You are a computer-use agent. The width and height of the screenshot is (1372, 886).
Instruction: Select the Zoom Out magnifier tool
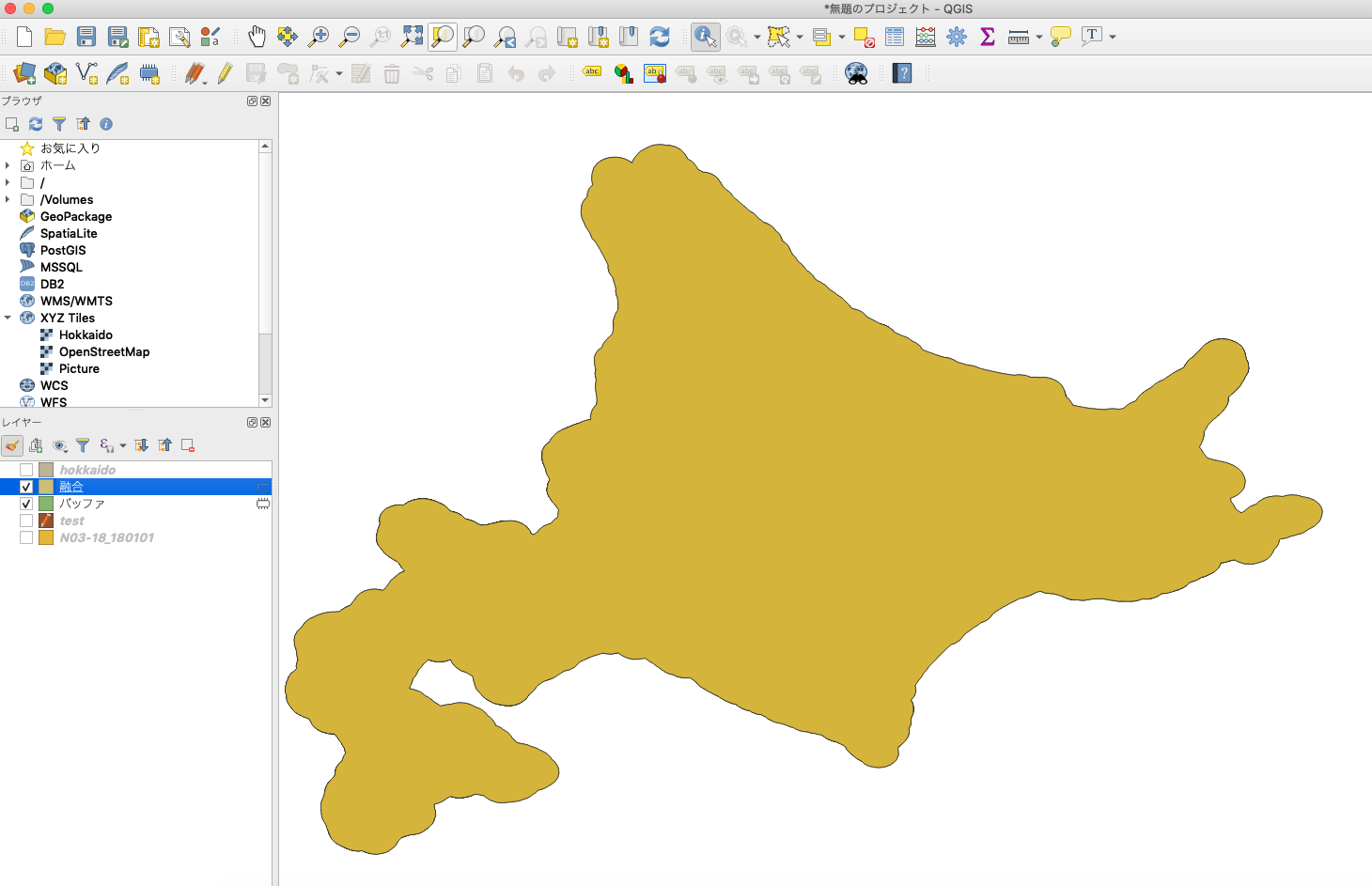point(350,37)
